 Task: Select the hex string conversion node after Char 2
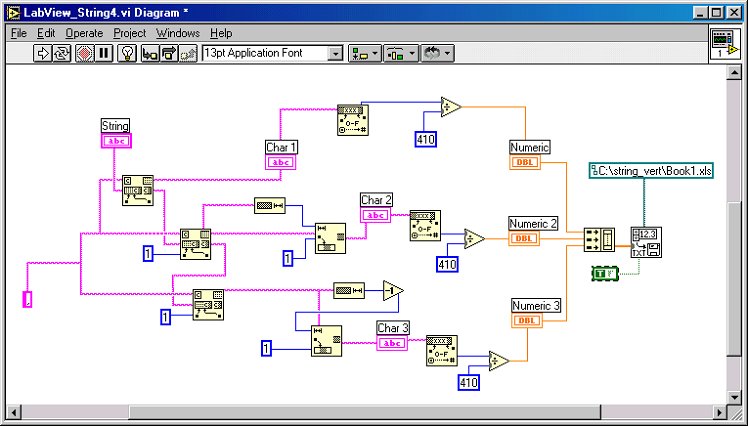coord(425,225)
